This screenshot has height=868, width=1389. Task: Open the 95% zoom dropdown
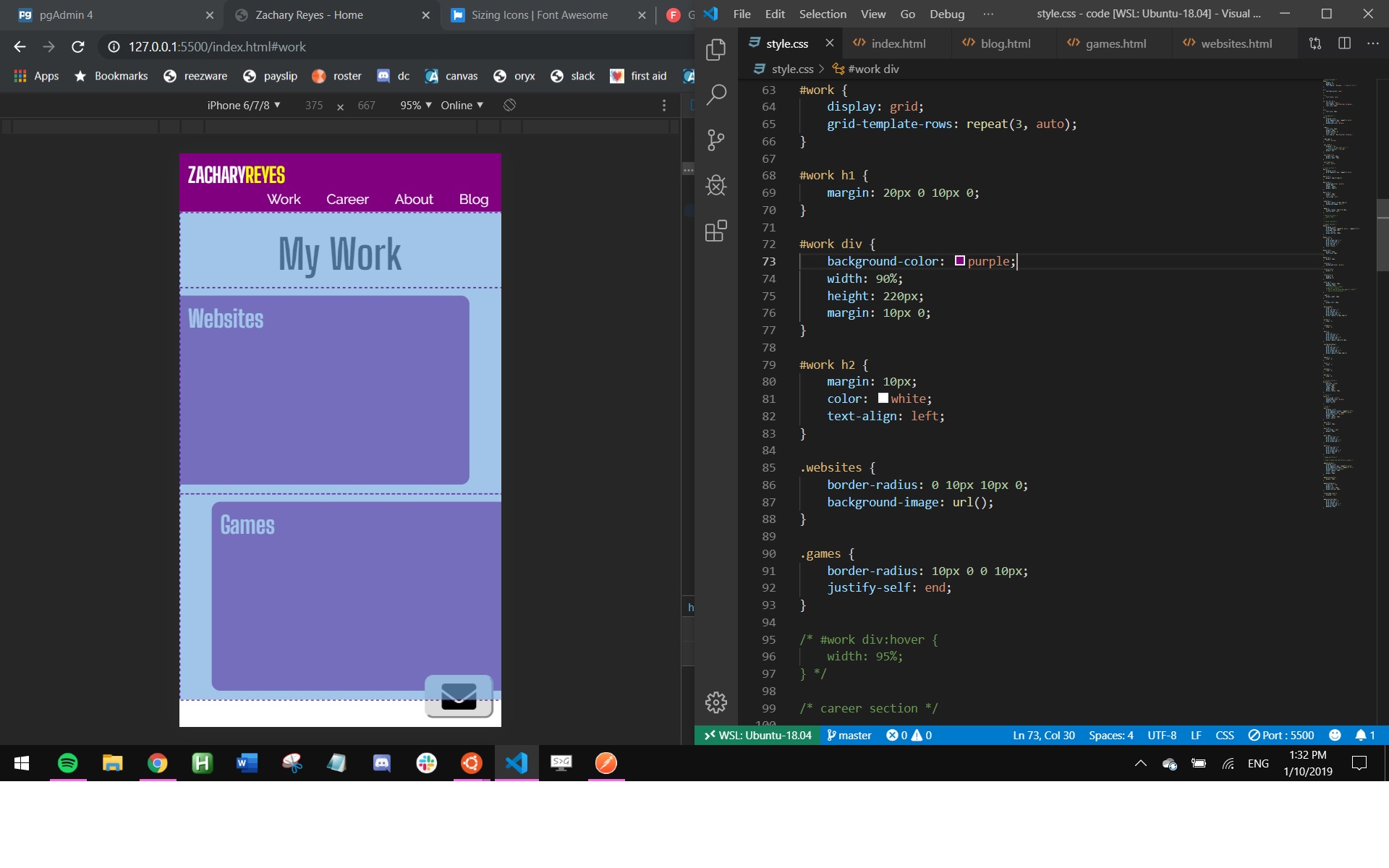(x=415, y=106)
